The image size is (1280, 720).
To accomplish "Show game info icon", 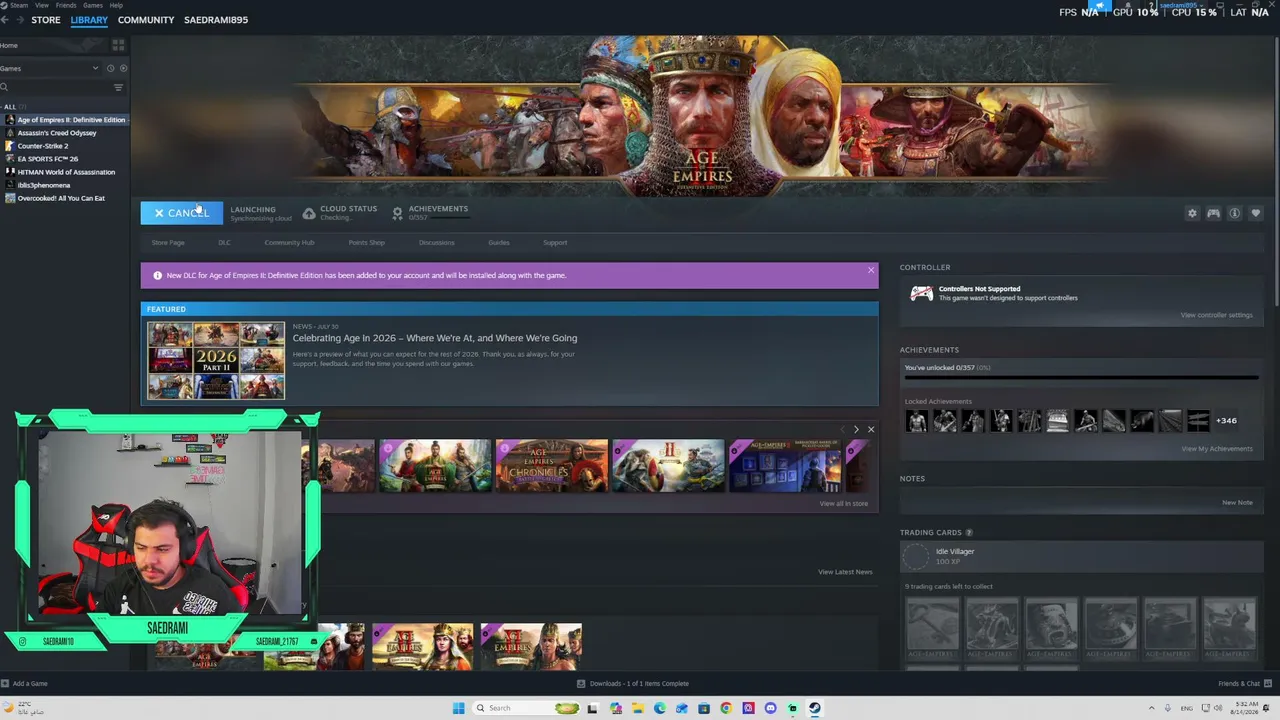I will [x=1234, y=213].
